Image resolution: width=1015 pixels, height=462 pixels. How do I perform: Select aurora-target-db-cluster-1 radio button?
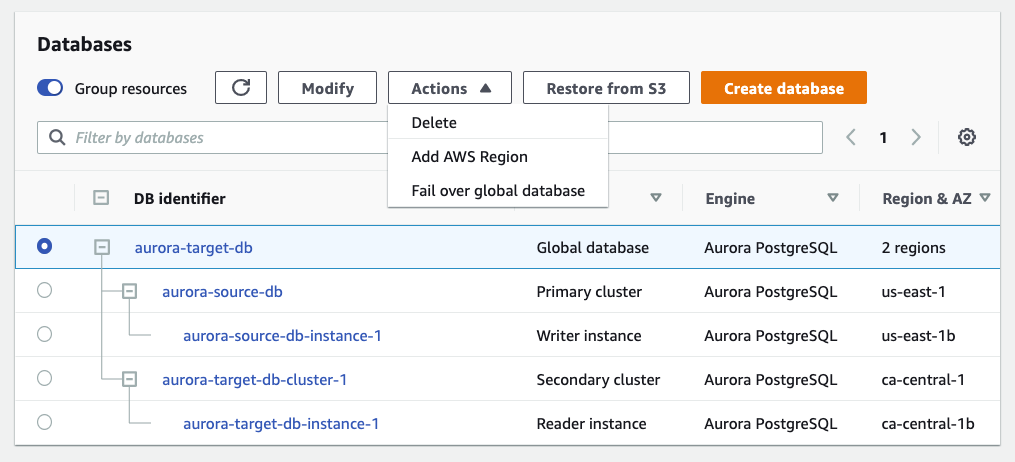pos(44,378)
